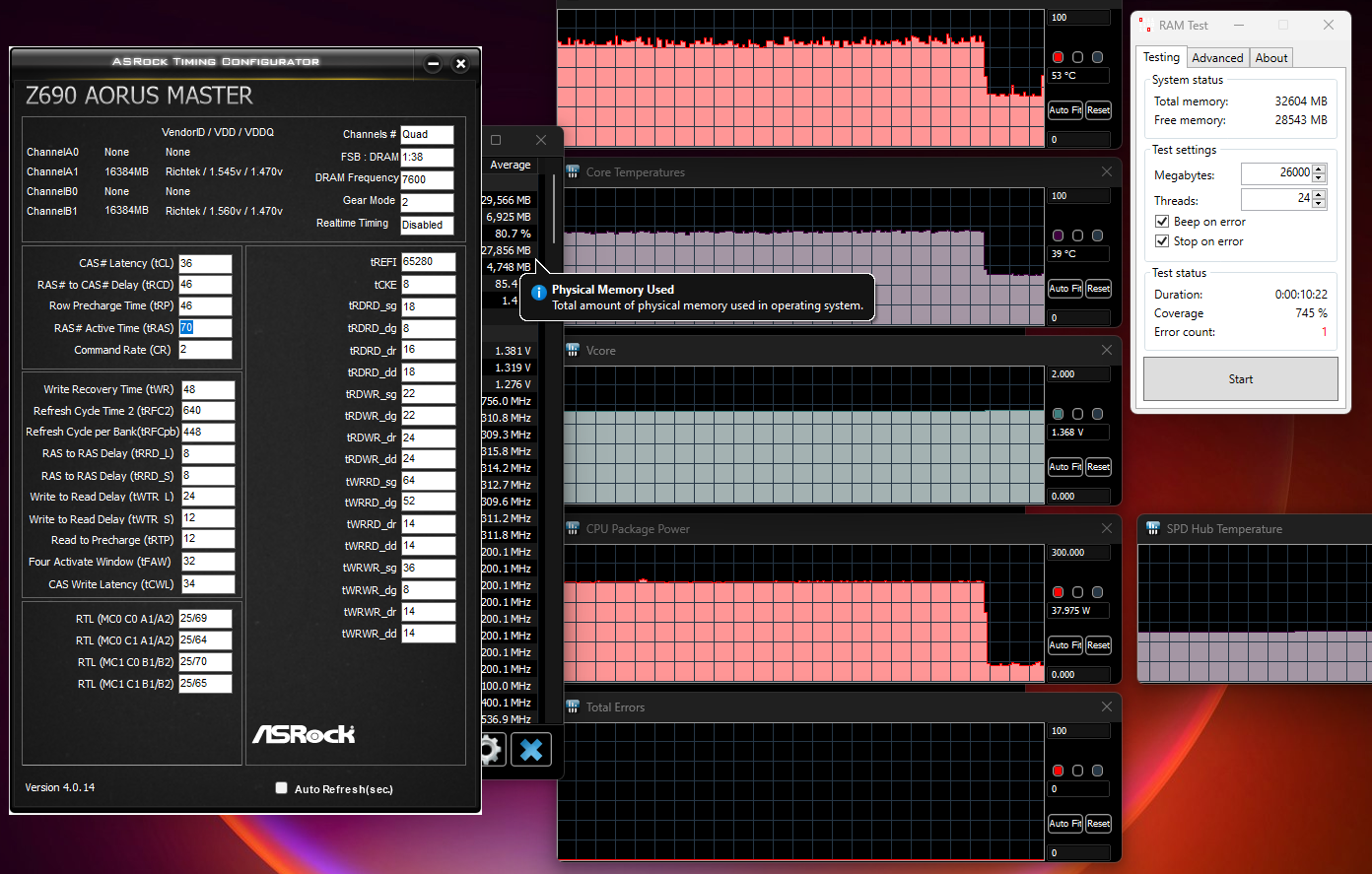Click Auto Fit in the CPU Package Power graph

pyautogui.click(x=1064, y=645)
